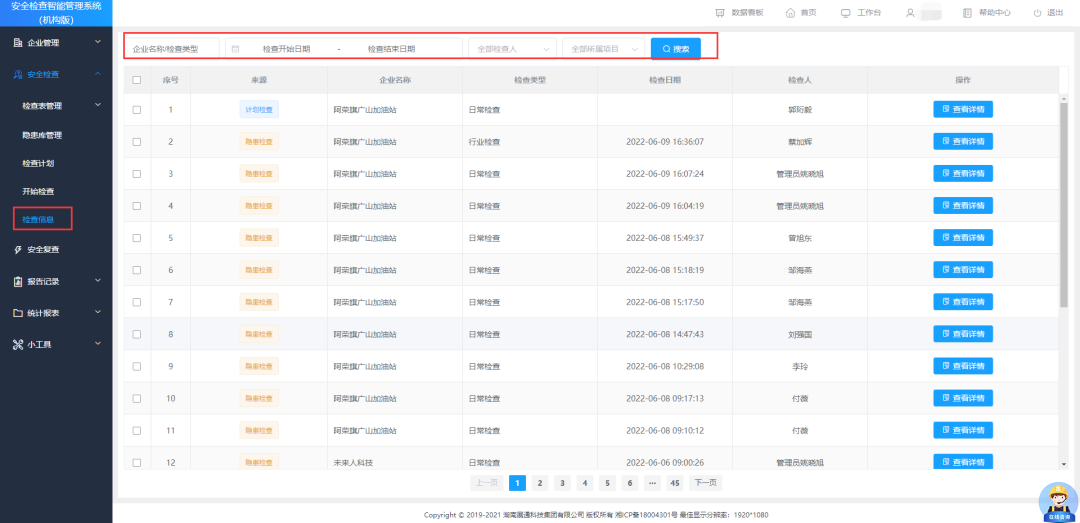Click the blue 搜索 search button
1080x523 pixels.
[676, 48]
